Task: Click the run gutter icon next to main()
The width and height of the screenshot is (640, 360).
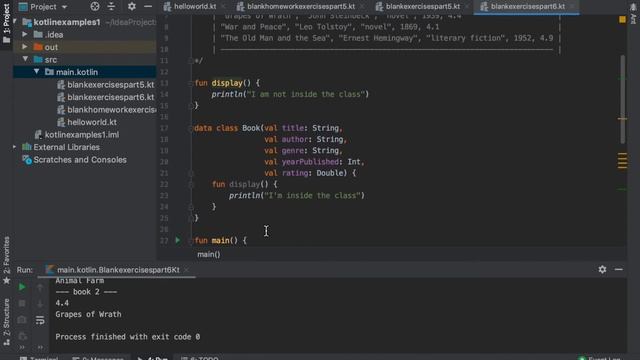Action: 178,240
